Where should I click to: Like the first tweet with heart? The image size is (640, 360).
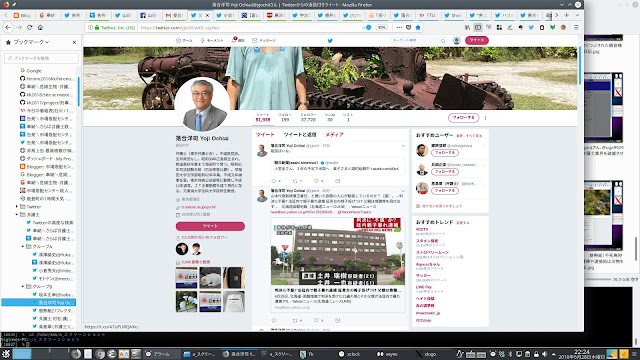(316, 181)
